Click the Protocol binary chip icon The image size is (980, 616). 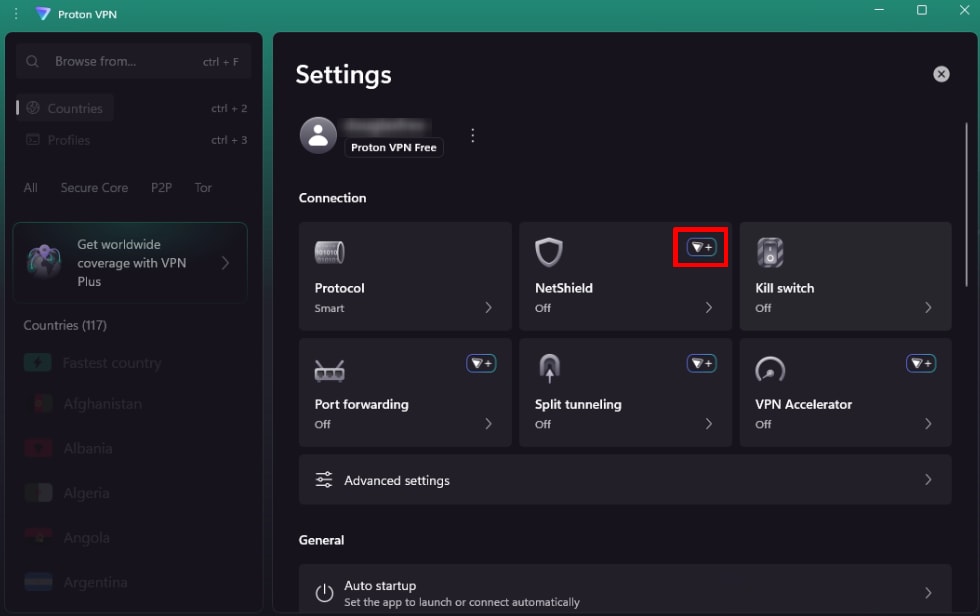click(329, 252)
